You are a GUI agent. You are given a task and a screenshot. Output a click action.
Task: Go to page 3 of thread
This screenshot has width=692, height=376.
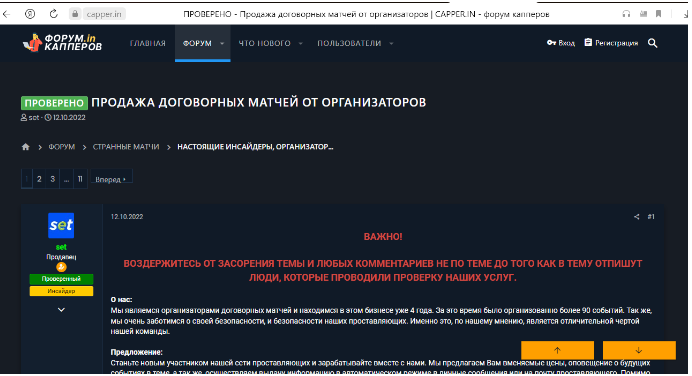tap(53, 179)
